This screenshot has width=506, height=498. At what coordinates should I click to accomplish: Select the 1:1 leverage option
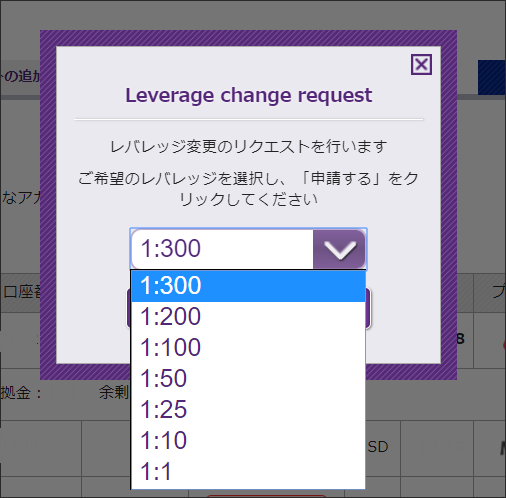[248, 472]
